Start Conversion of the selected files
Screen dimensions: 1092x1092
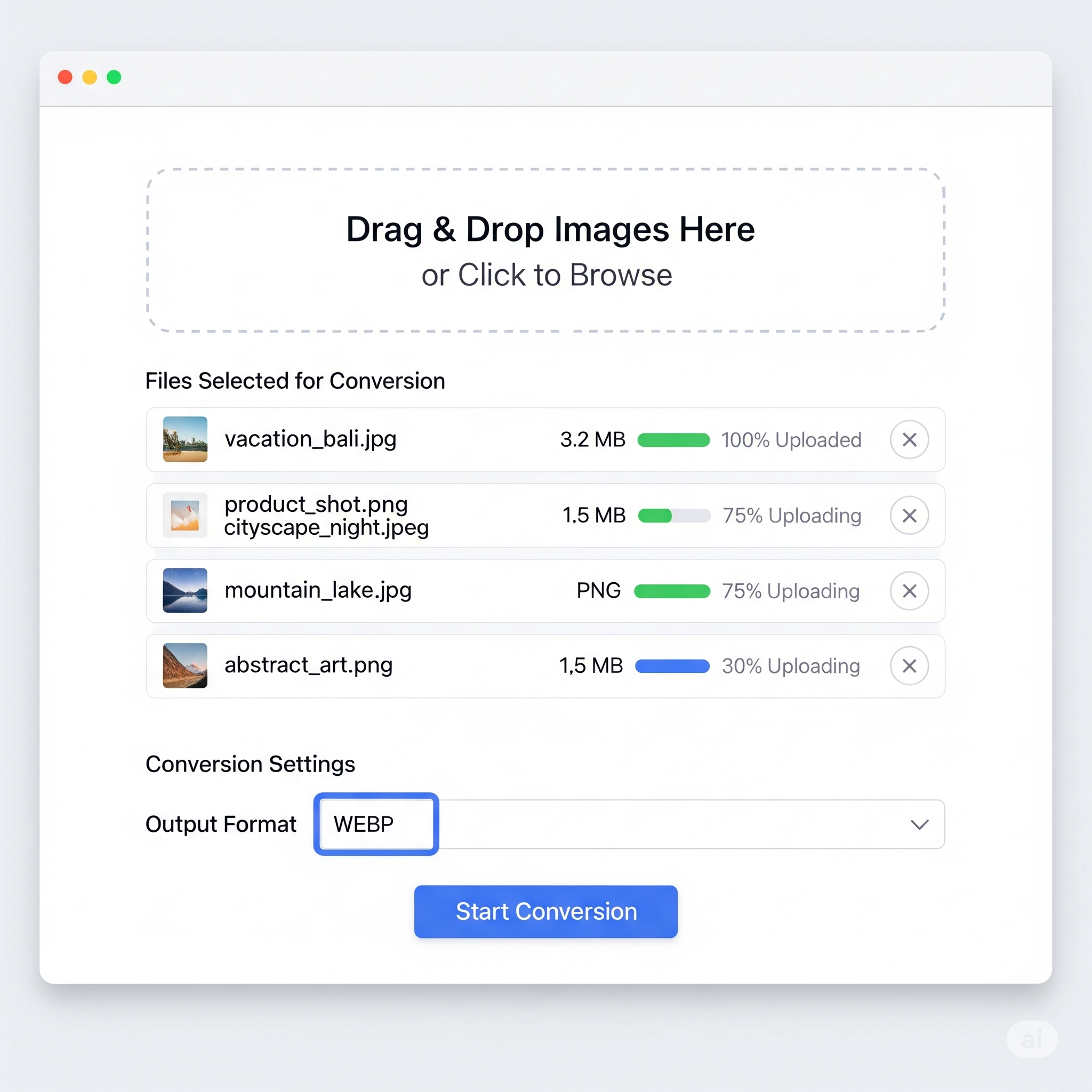coord(545,911)
